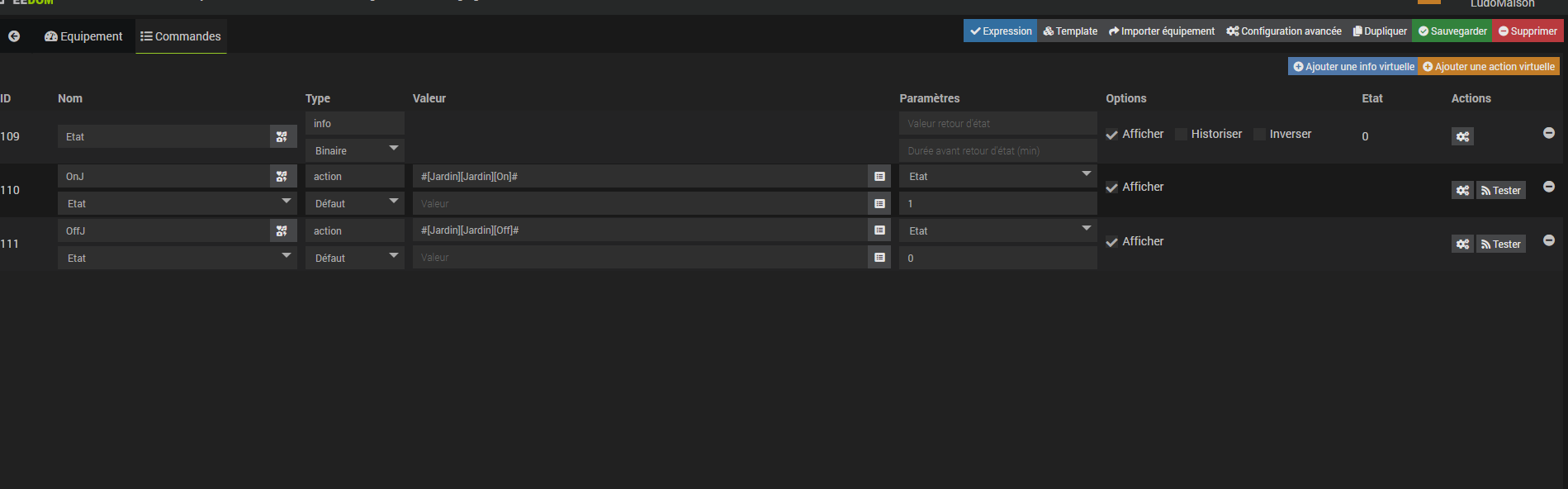The width and height of the screenshot is (1568, 489).
Task: Enable Historiser for Etat command
Action: pyautogui.click(x=1181, y=135)
